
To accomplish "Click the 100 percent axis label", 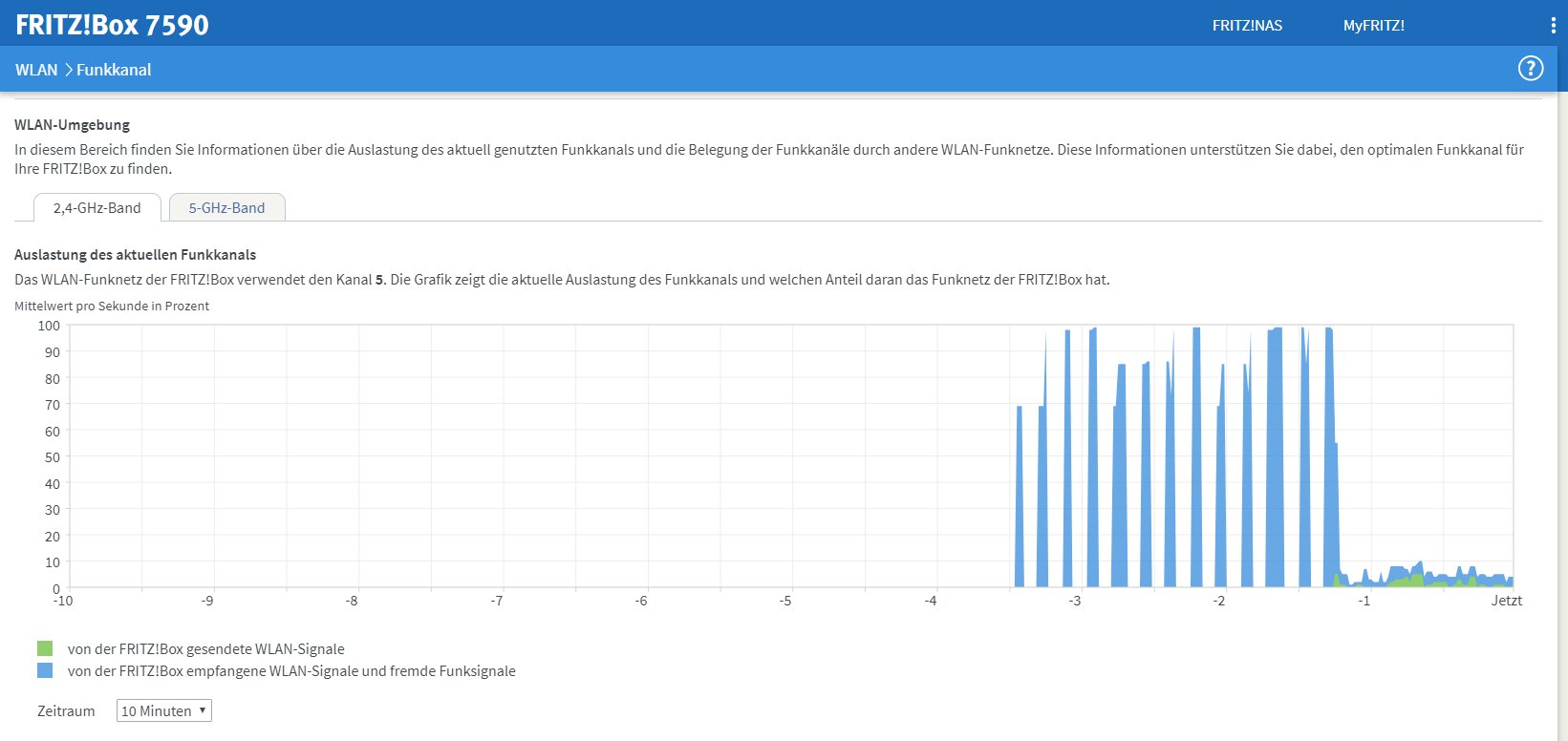I will tap(49, 326).
